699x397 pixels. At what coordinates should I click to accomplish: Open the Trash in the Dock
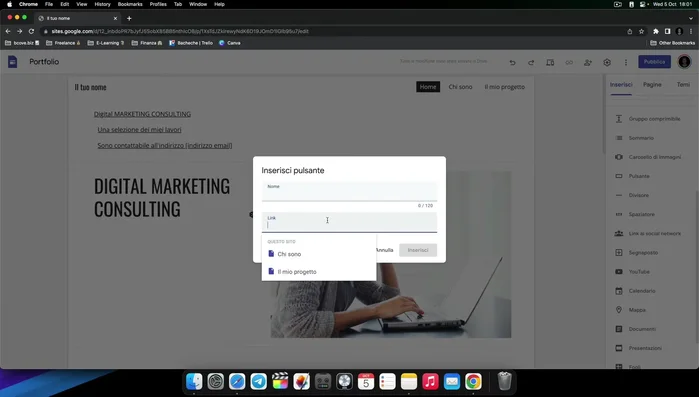(504, 381)
